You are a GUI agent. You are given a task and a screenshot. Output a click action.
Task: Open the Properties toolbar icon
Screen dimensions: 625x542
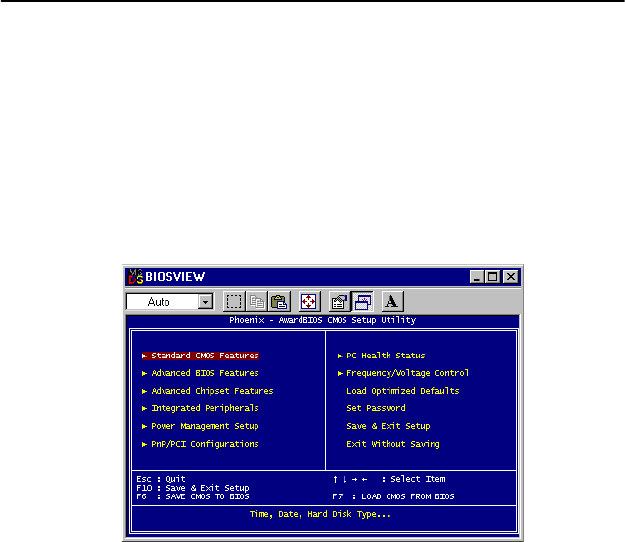(339, 302)
